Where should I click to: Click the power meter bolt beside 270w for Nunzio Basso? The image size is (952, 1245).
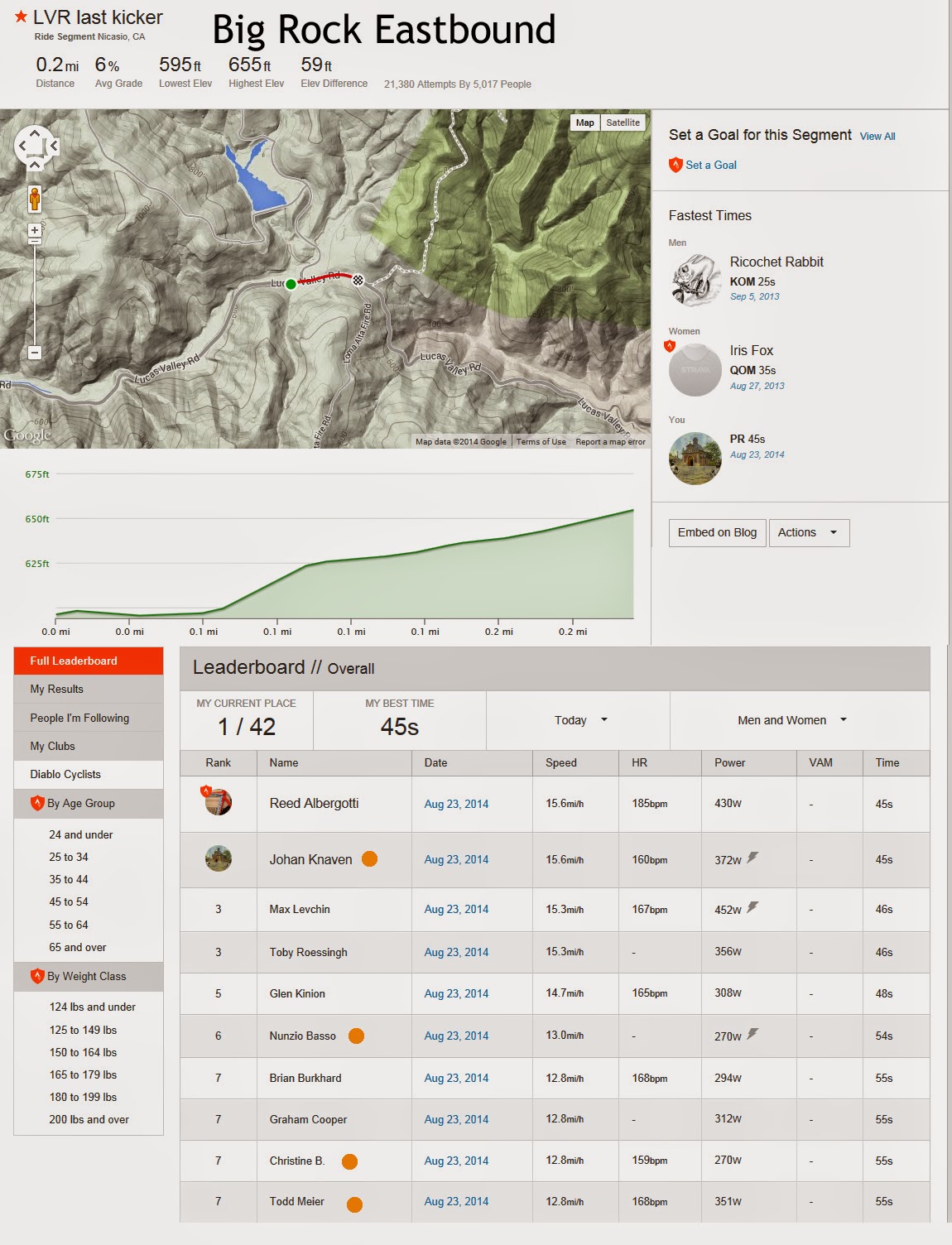[x=752, y=1034]
